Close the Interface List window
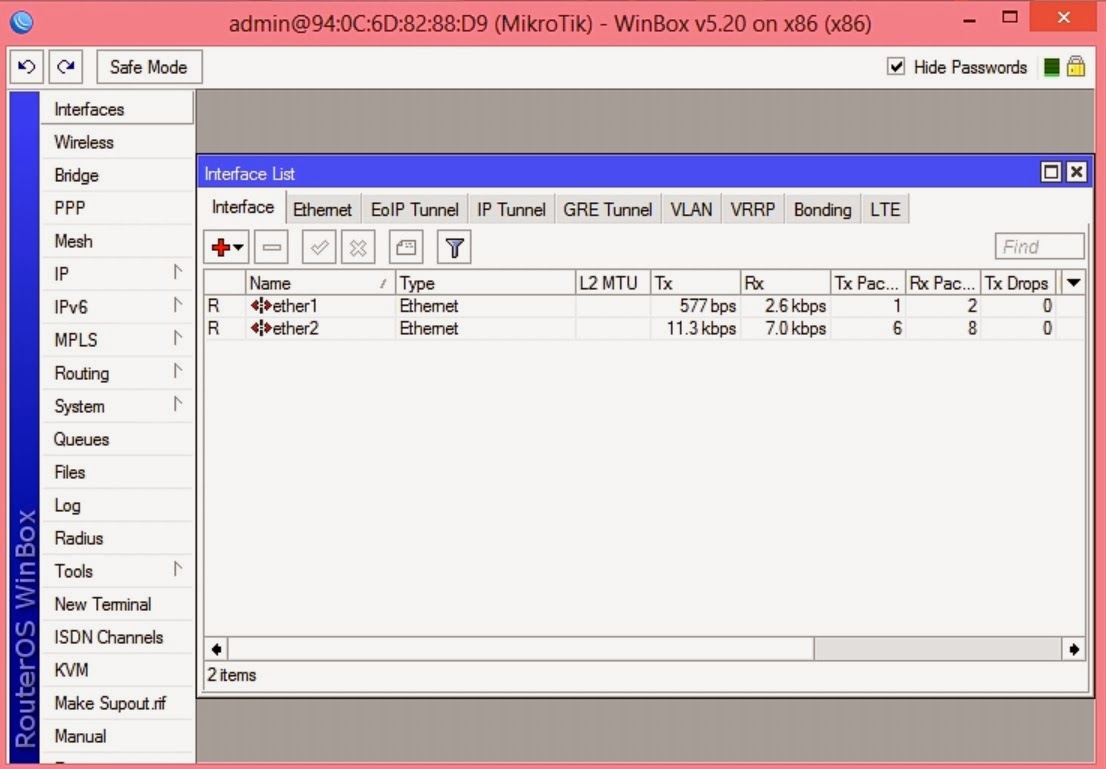This screenshot has height=769, width=1106. [1076, 172]
